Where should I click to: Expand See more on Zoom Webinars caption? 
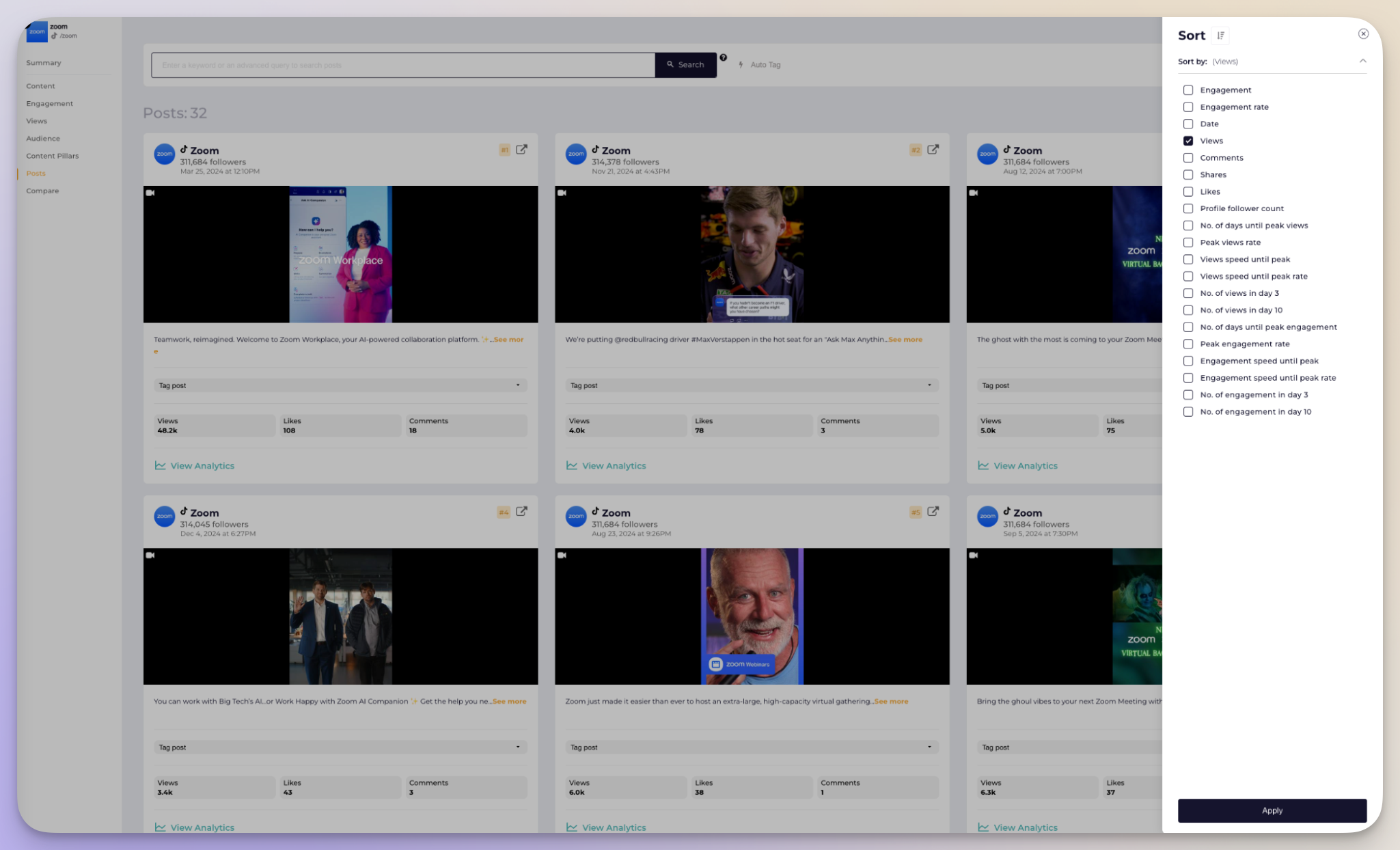coord(891,702)
